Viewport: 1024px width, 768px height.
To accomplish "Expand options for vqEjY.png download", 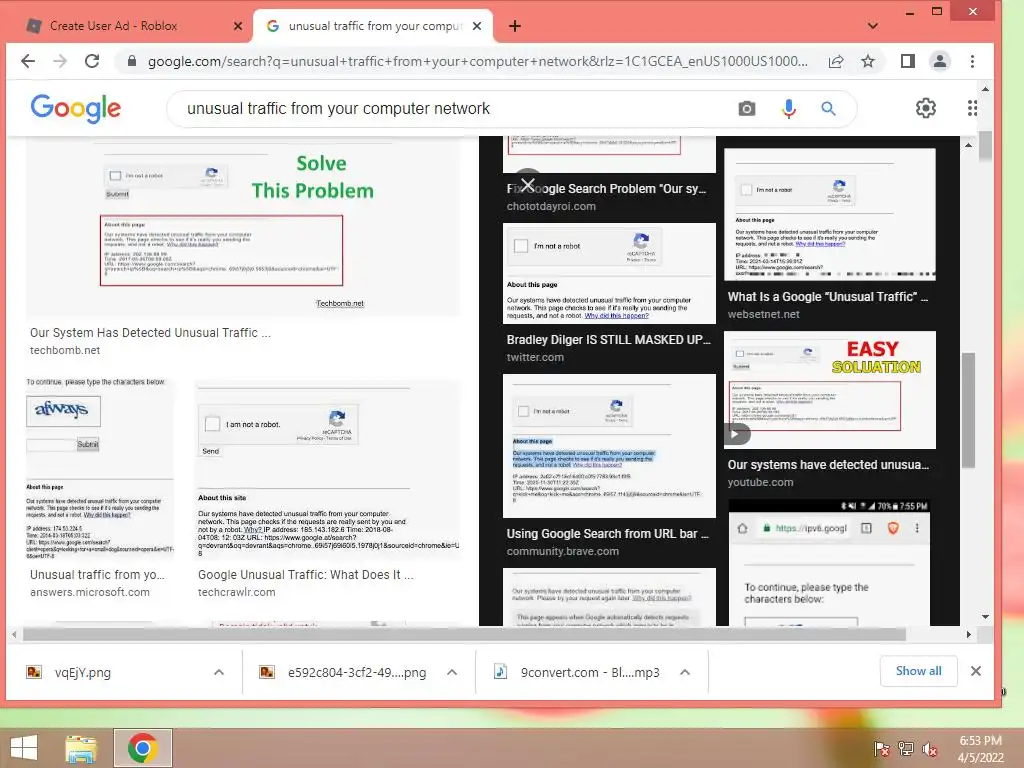I will 219,672.
